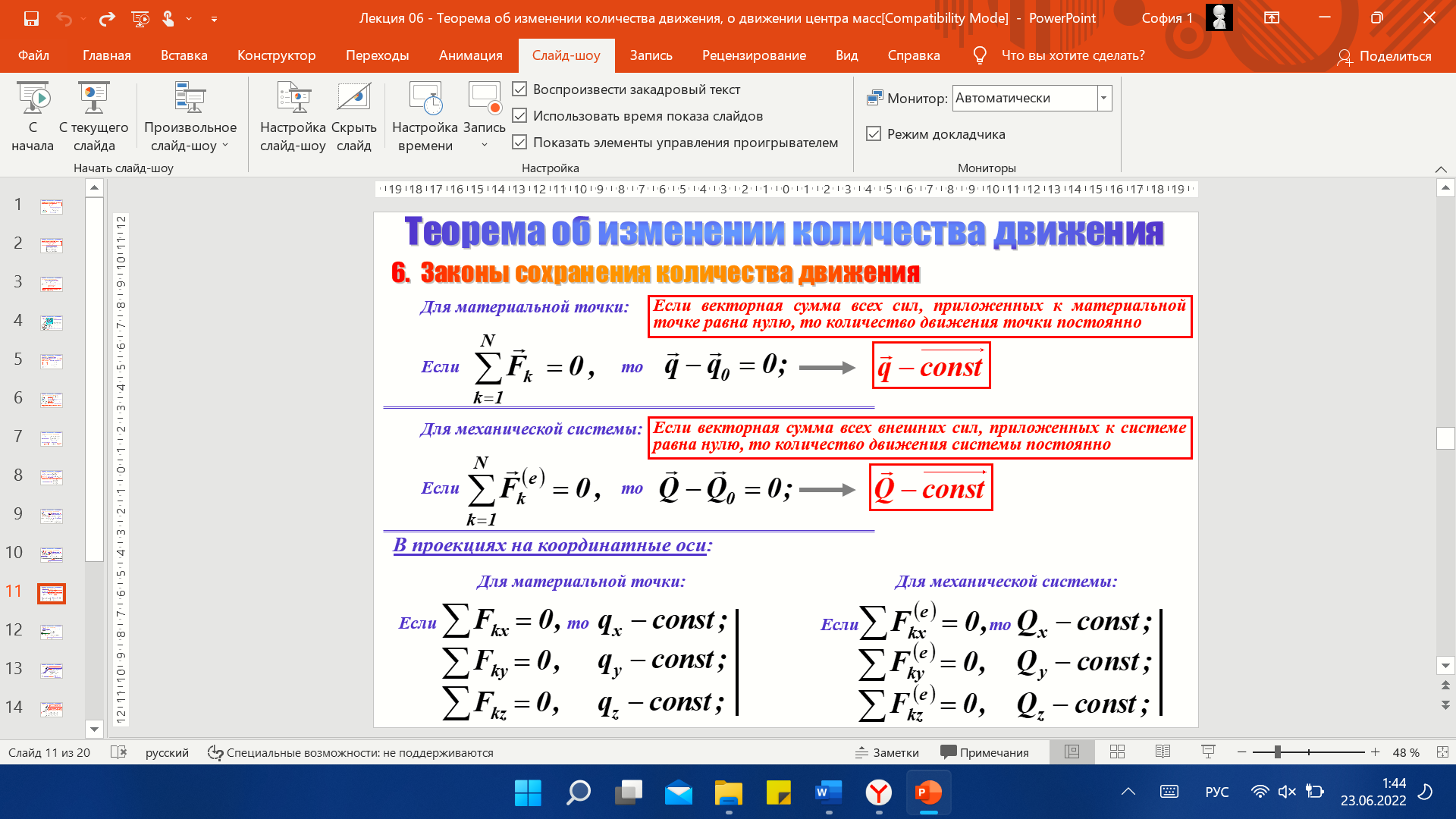Switch to Normal view icon
This screenshot has height=819, width=1456.
(1072, 752)
